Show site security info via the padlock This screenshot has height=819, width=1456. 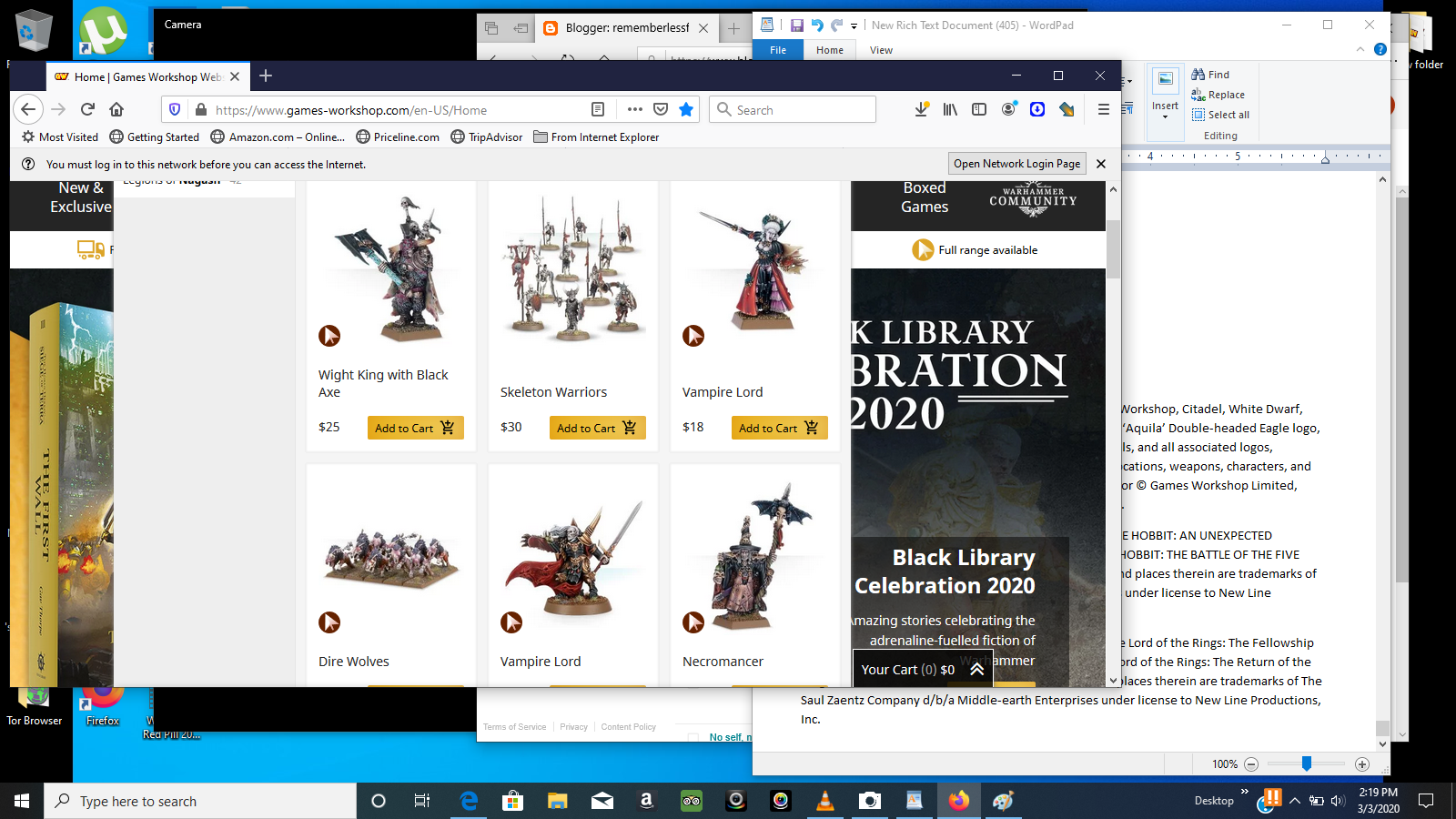pos(200,109)
